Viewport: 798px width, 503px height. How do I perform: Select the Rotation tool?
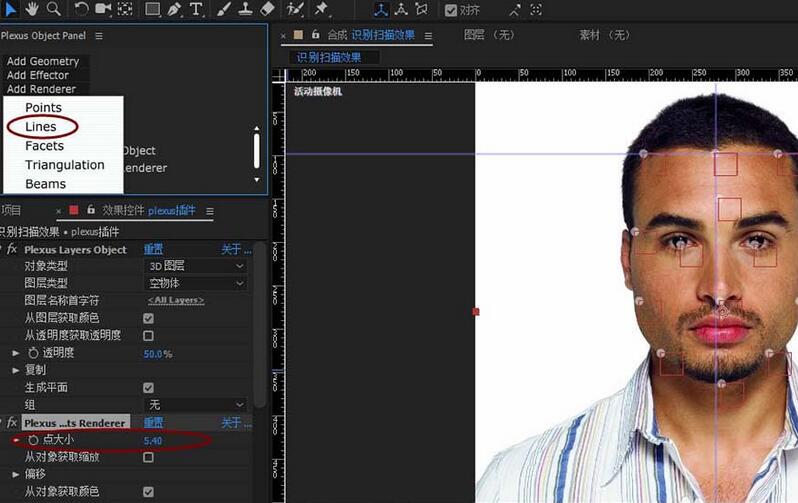tap(81, 10)
